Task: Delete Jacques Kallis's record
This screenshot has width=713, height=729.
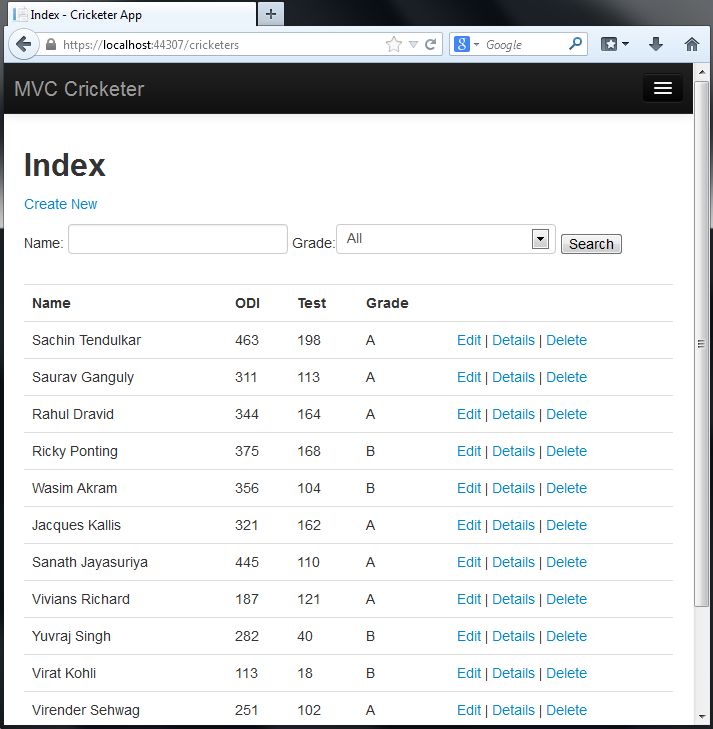Action: click(566, 525)
